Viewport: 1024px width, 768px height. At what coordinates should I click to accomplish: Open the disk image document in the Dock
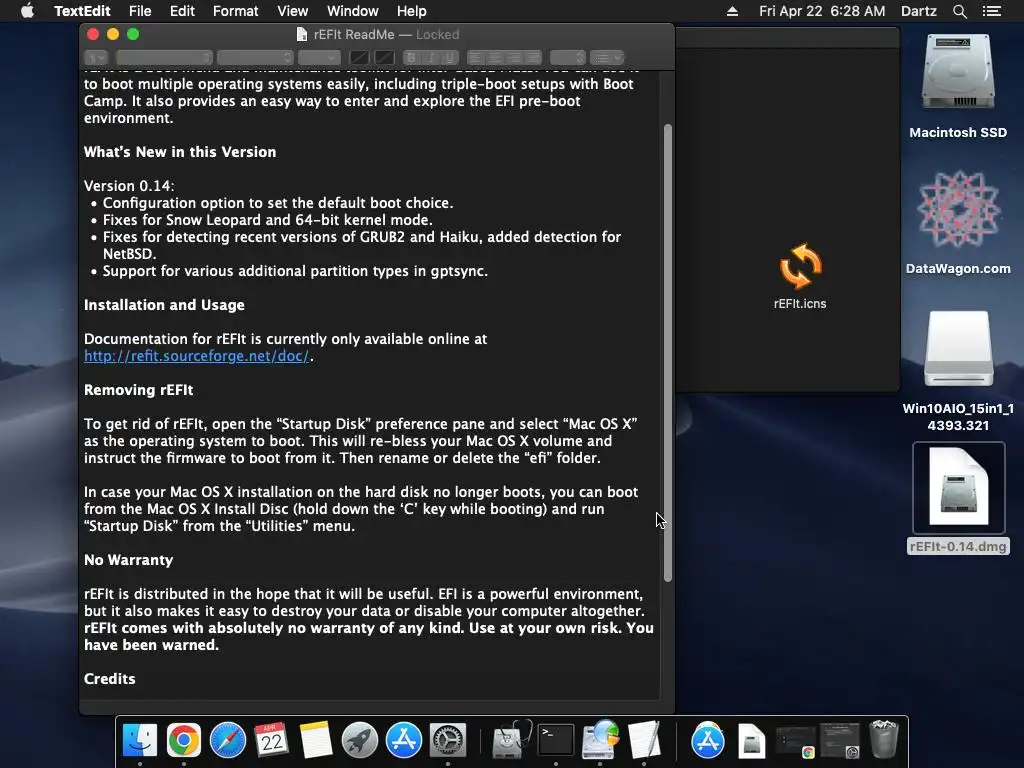coord(752,741)
